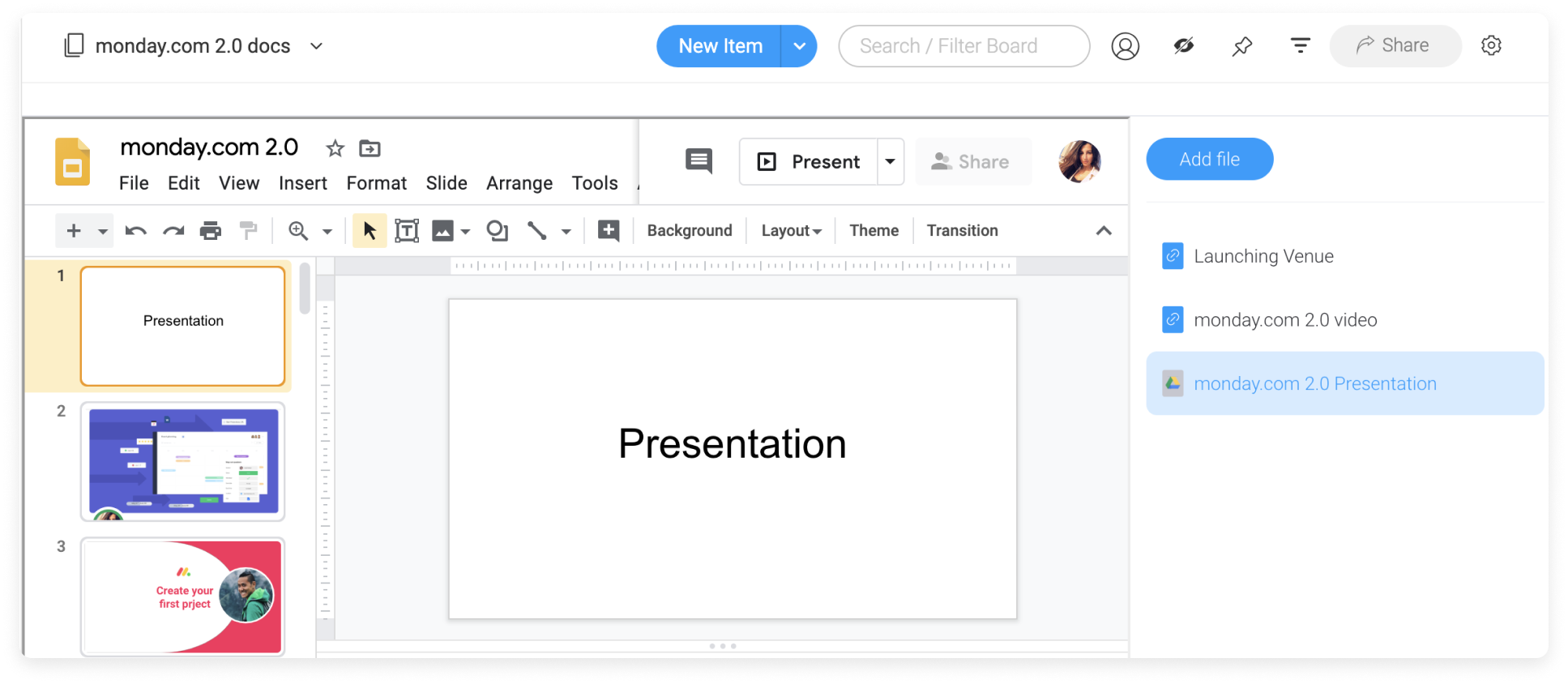Click the New Item button
Viewport: 1568px width, 684px height.
pyautogui.click(x=720, y=46)
